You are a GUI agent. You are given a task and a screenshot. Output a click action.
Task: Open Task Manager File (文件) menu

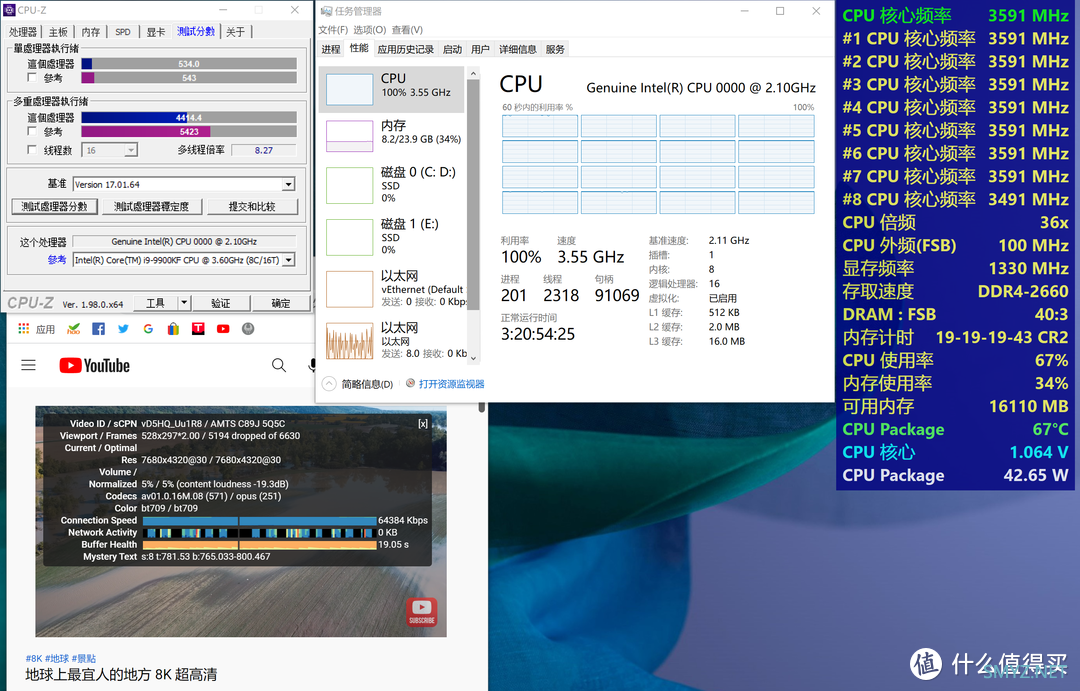pyautogui.click(x=333, y=30)
